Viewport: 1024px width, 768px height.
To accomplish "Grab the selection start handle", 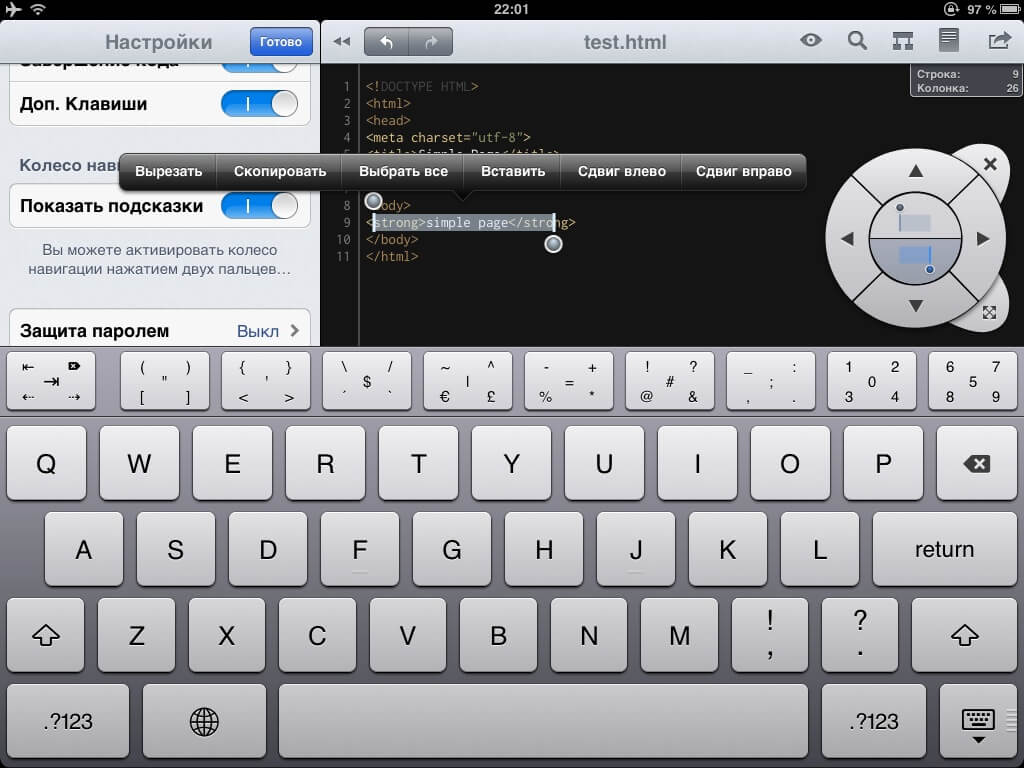I will (x=374, y=201).
